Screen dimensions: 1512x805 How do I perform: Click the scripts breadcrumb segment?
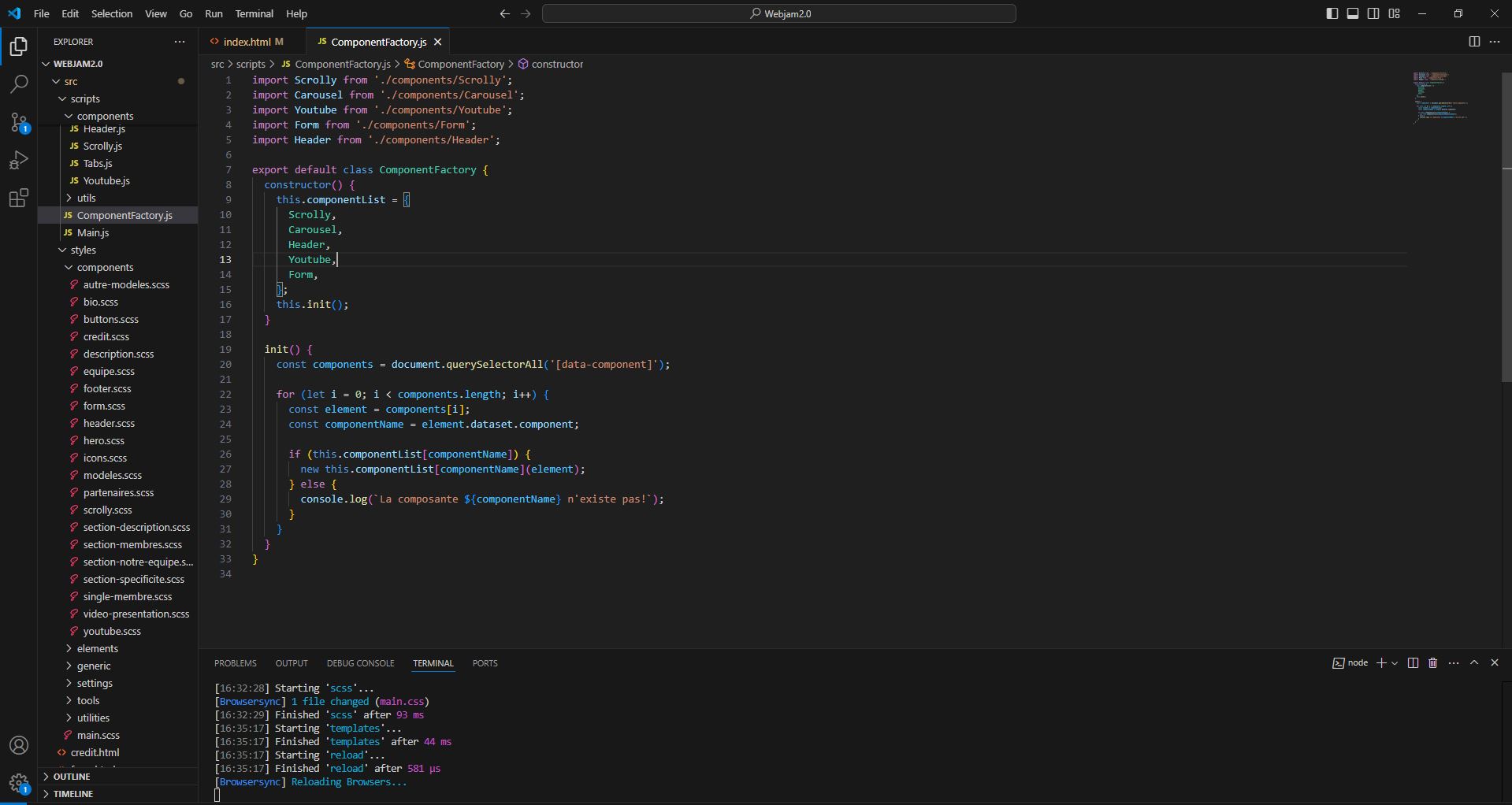[x=251, y=64]
